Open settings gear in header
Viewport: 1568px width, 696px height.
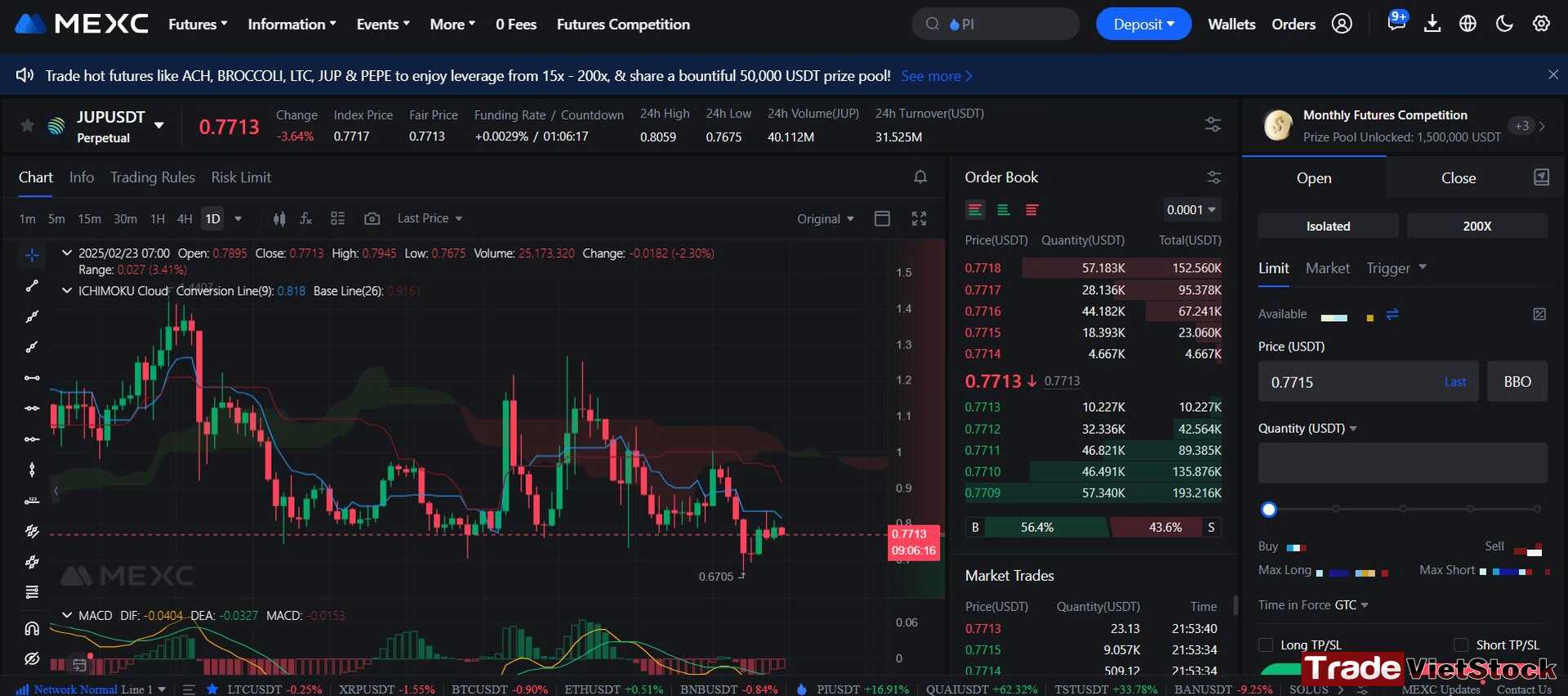click(x=1541, y=24)
